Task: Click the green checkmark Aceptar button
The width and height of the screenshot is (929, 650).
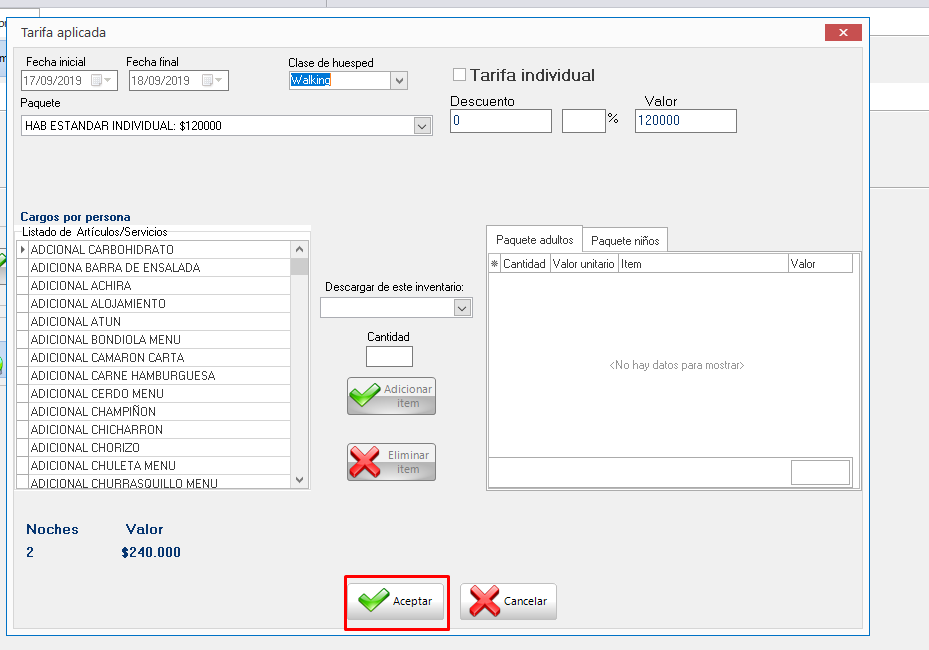Action: point(396,601)
